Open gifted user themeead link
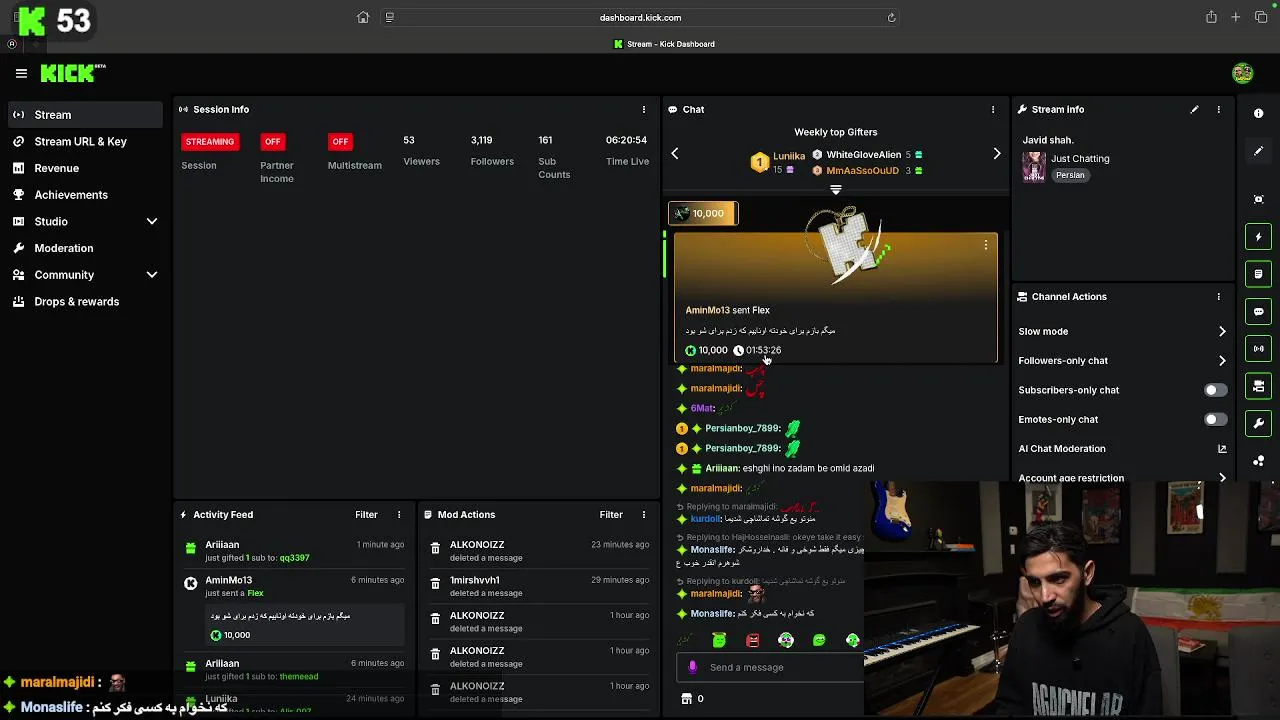1280x720 pixels. pyautogui.click(x=299, y=677)
